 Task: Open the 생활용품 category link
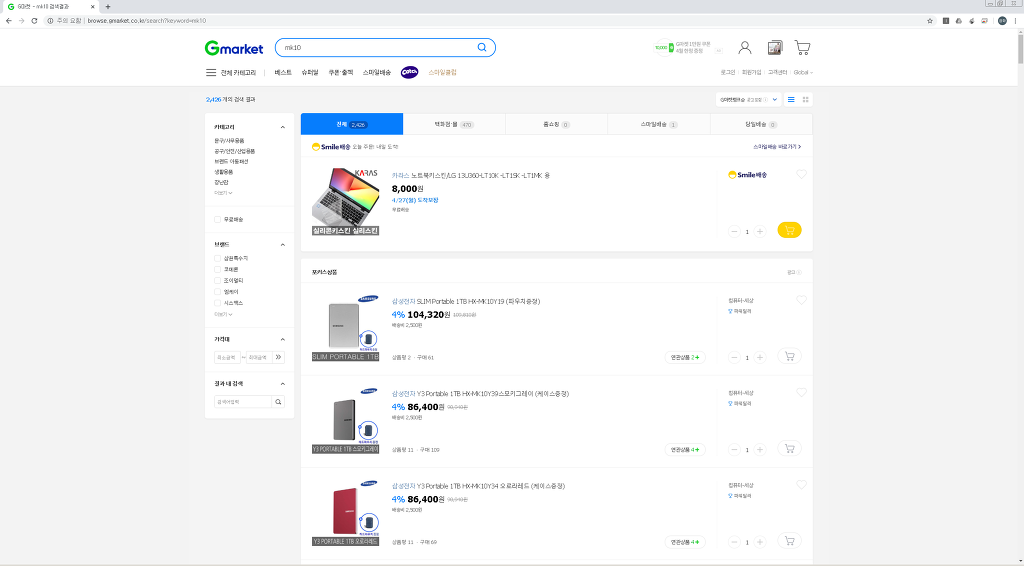point(223,172)
